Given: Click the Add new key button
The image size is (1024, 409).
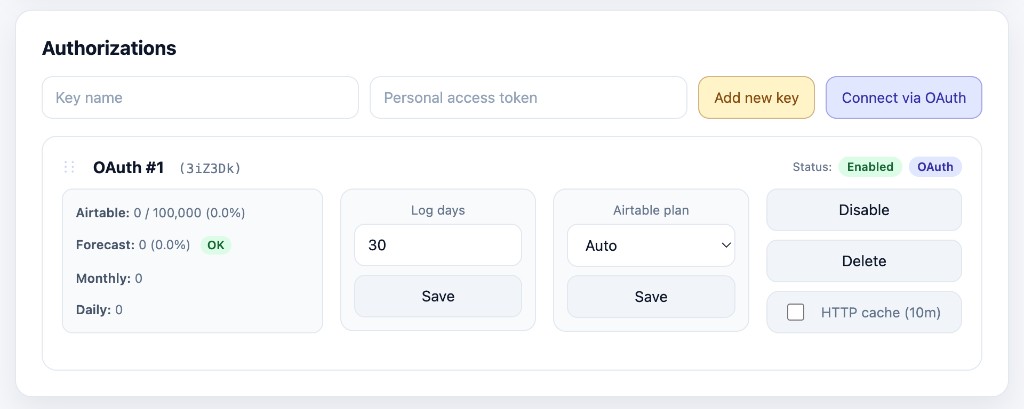Looking at the screenshot, I should 756,98.
